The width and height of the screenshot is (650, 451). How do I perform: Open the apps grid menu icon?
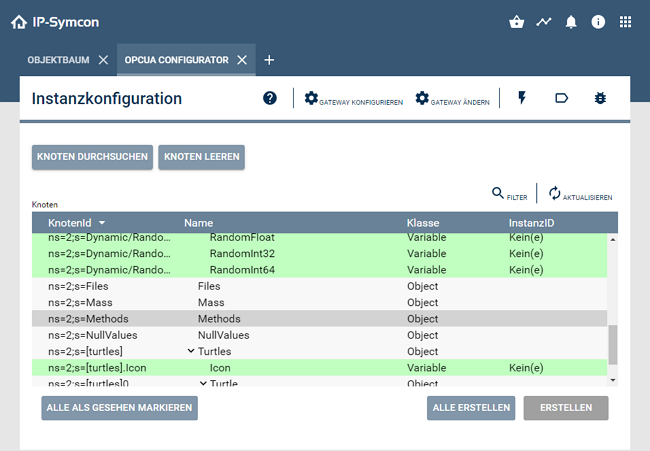[x=626, y=22]
